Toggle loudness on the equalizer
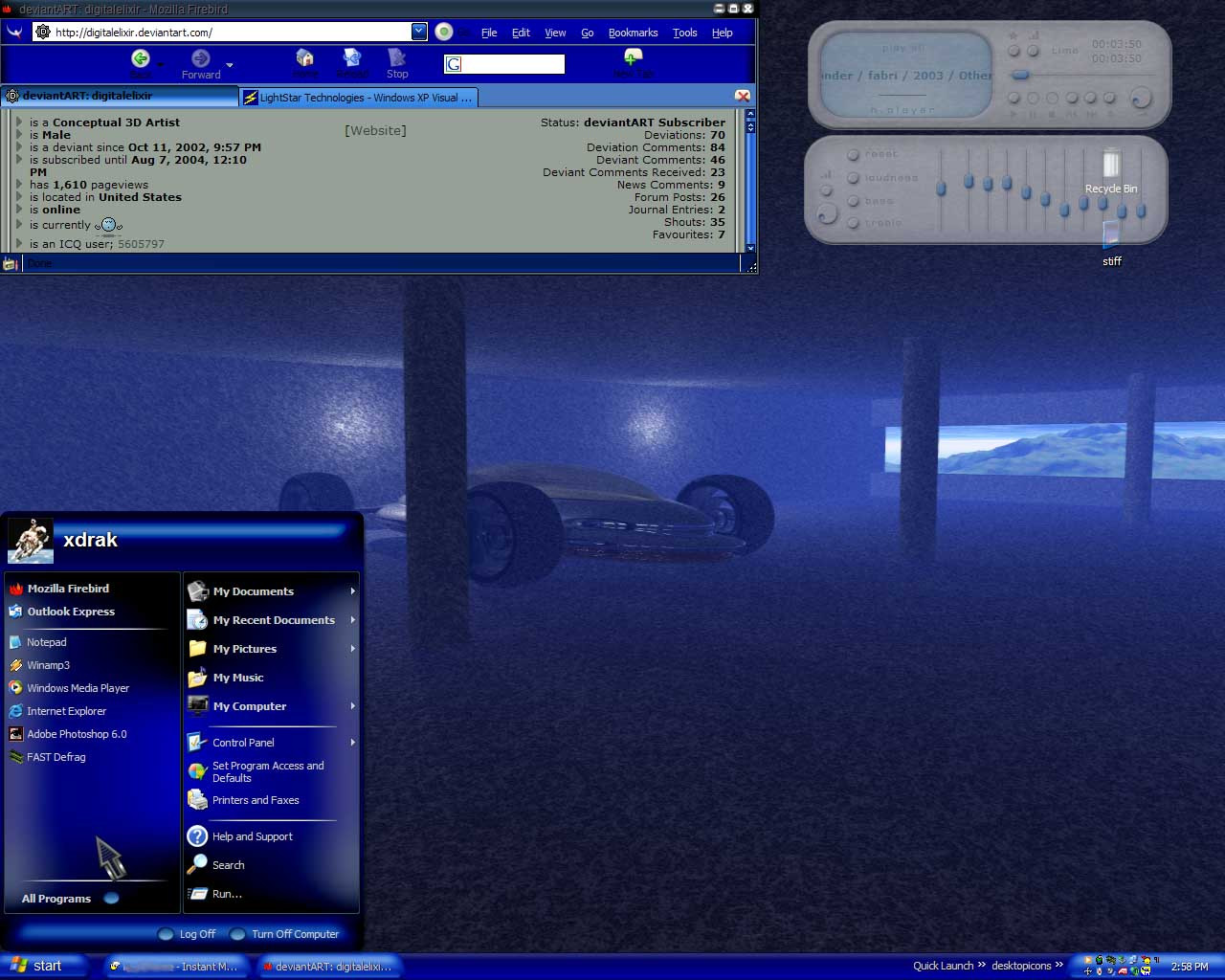This screenshot has width=1225, height=980. [853, 178]
